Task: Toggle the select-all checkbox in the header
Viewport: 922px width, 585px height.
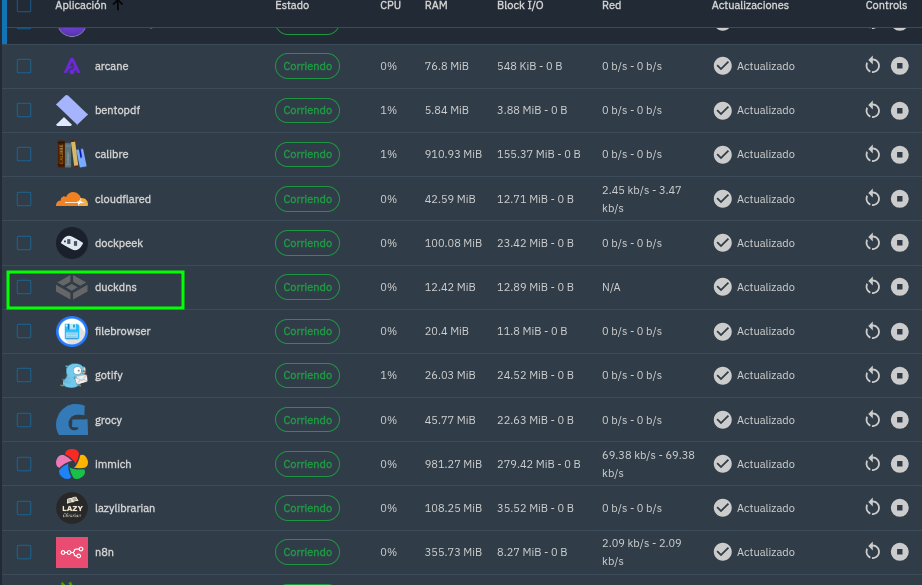Action: point(24,6)
